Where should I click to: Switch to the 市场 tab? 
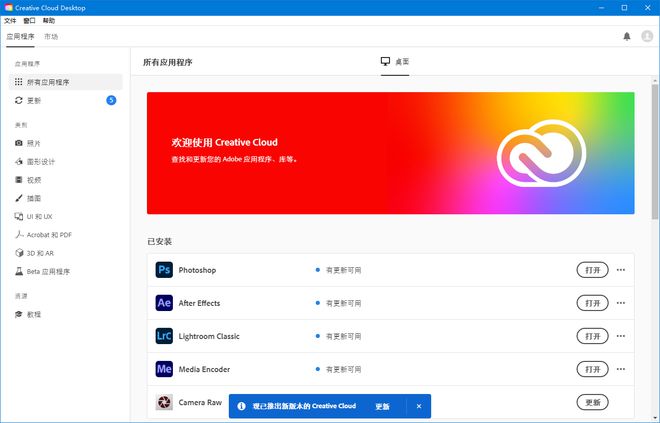51,37
